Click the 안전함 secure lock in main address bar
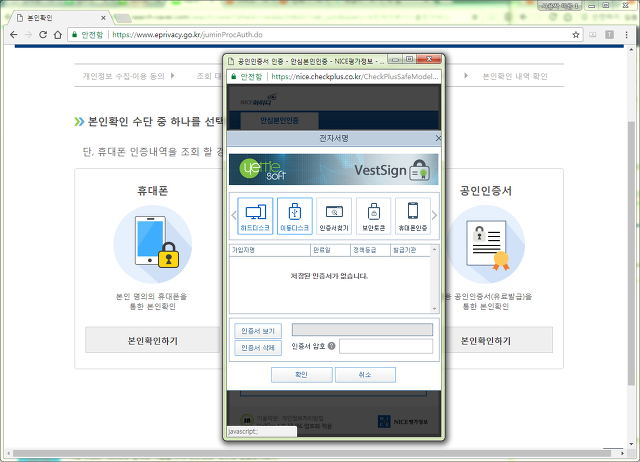640x462 pixels. [x=87, y=35]
